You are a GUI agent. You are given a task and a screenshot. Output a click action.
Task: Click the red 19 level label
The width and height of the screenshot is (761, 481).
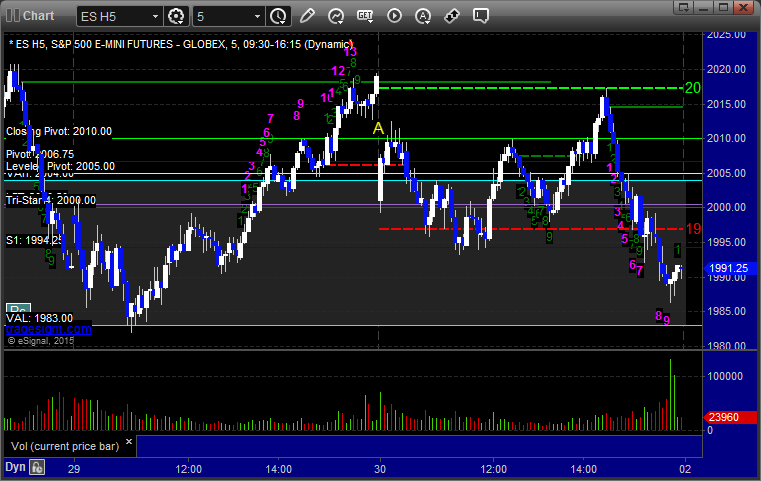[694, 229]
